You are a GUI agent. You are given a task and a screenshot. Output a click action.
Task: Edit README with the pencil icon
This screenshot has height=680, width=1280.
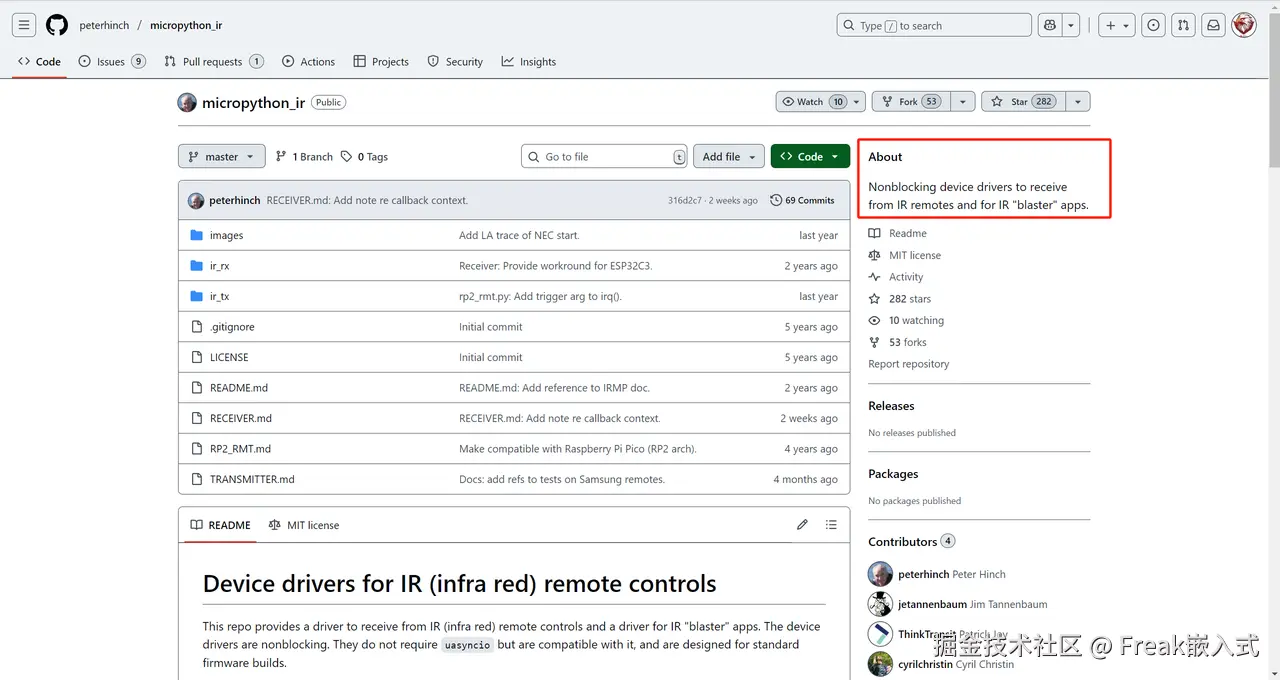coord(802,525)
